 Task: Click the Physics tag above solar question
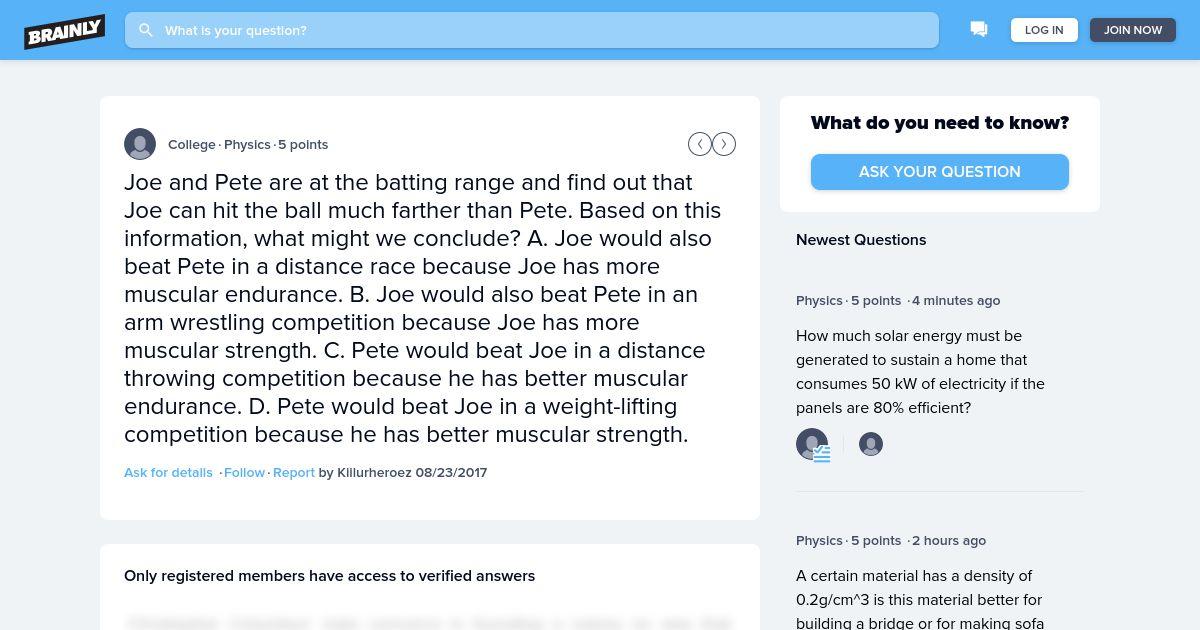pos(819,300)
